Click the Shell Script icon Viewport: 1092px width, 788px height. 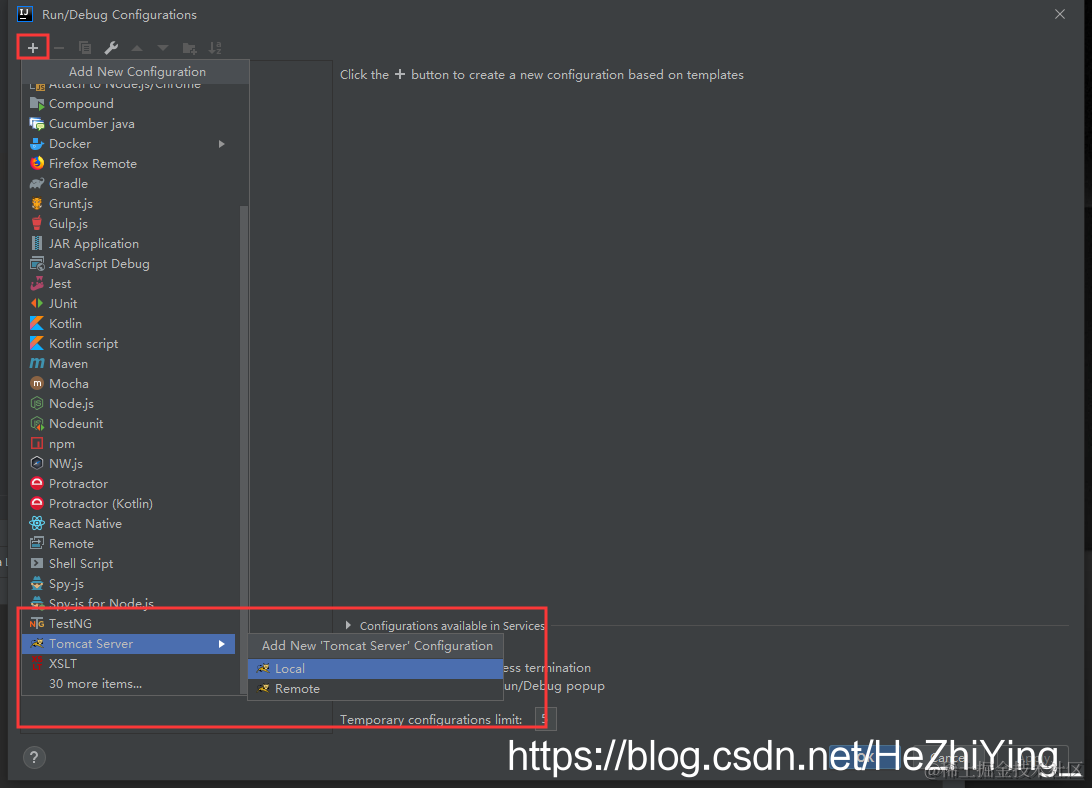click(37, 564)
